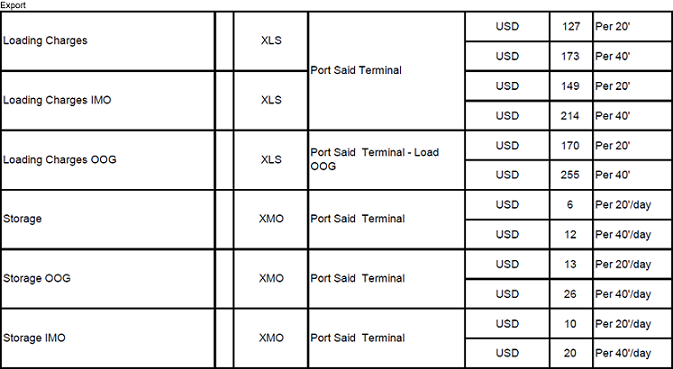Select the Loading Charges IMO cell
Image resolution: width=673 pixels, height=369 pixels.
108,101
